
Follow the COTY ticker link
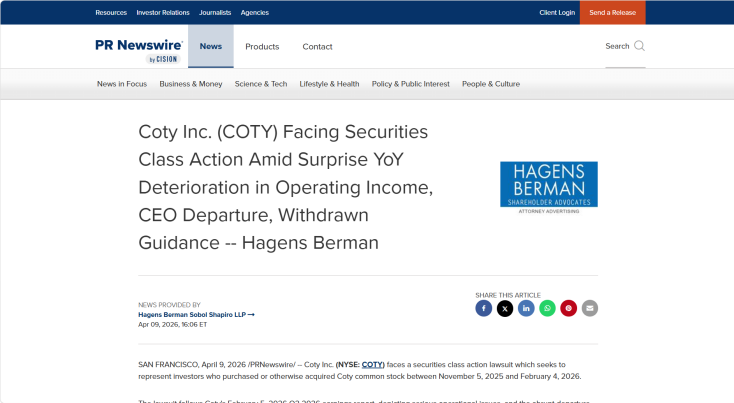pyautogui.click(x=373, y=365)
